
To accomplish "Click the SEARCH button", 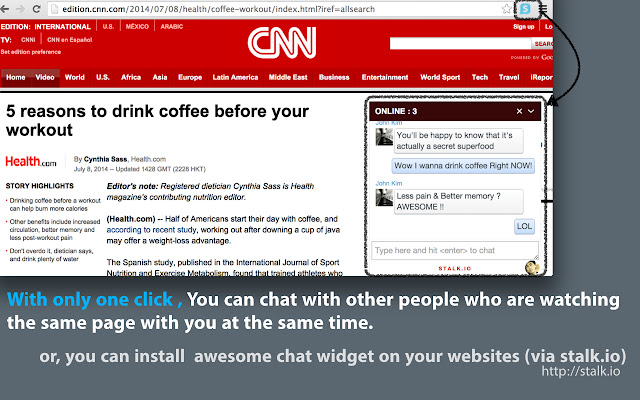I will (542, 43).
